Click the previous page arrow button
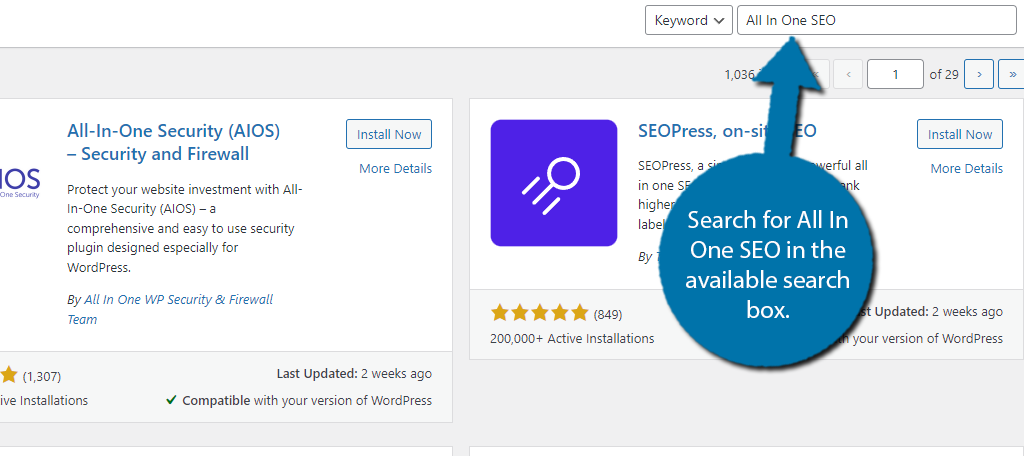The image size is (1024, 456). coord(848,74)
